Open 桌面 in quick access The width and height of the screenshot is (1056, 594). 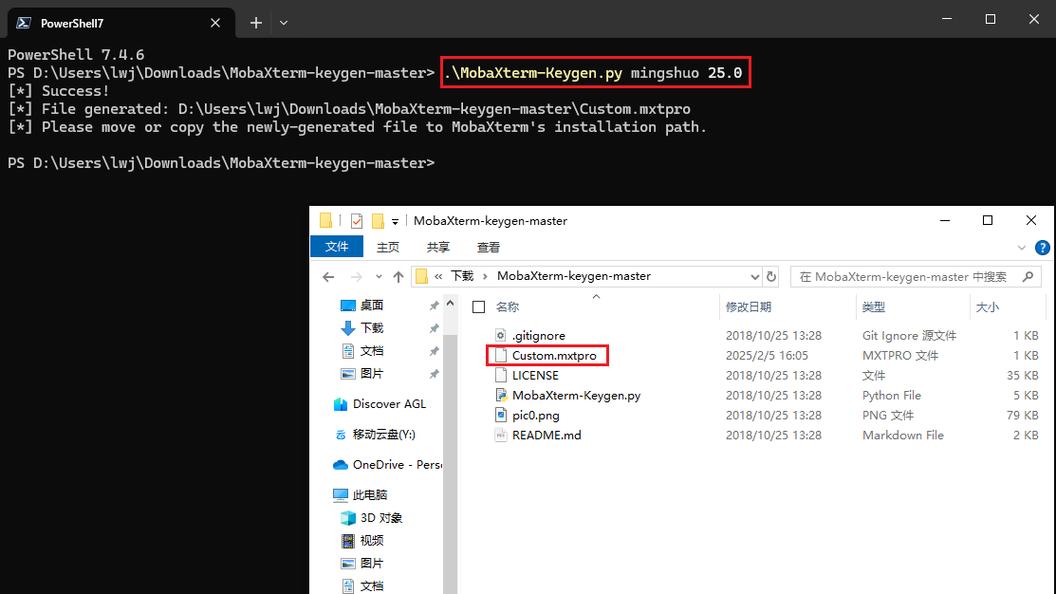point(371,305)
